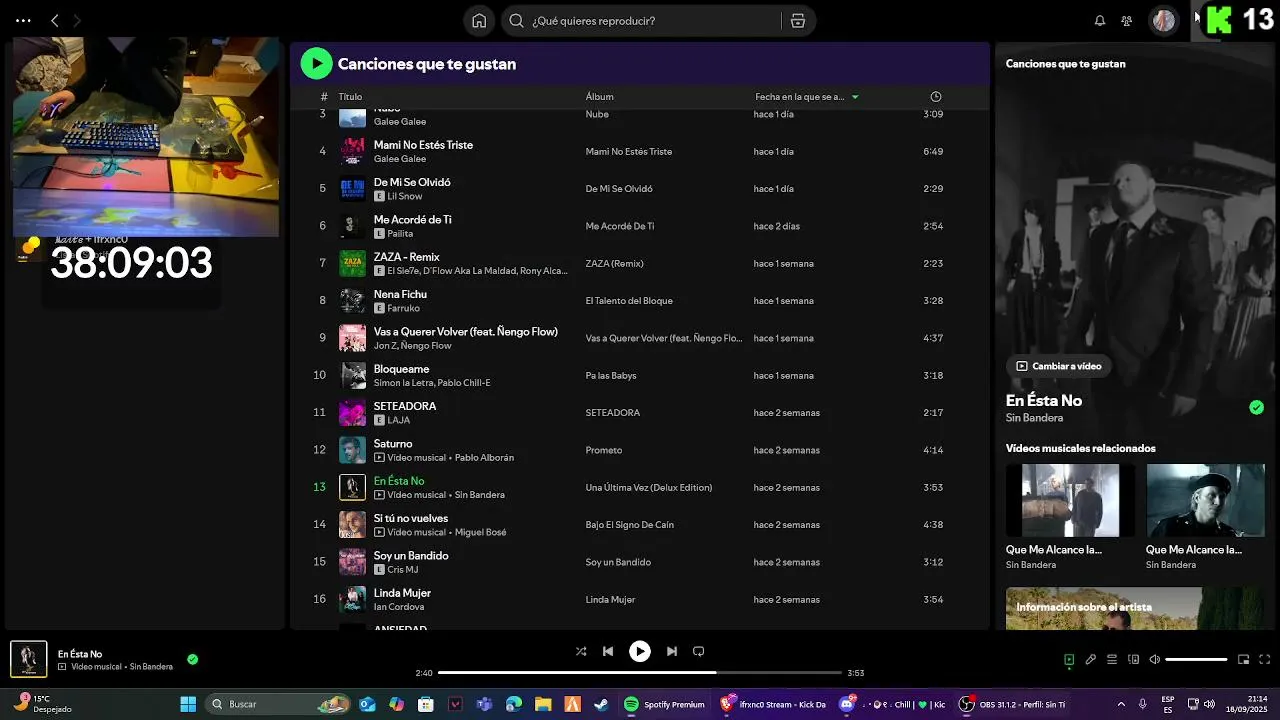
Task: Skip to previous track
Action: click(x=608, y=651)
